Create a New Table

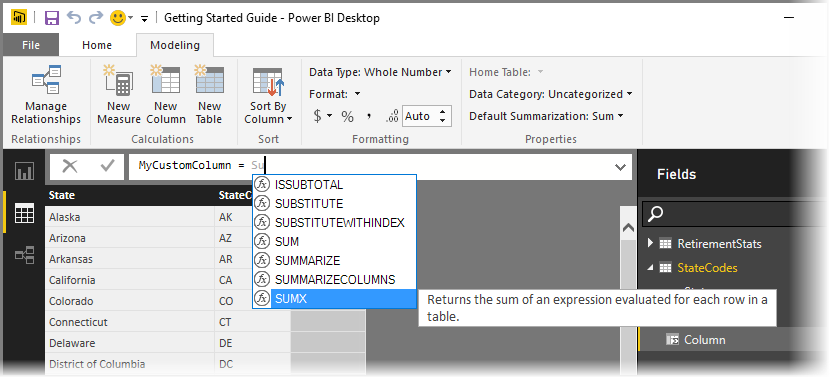209,95
